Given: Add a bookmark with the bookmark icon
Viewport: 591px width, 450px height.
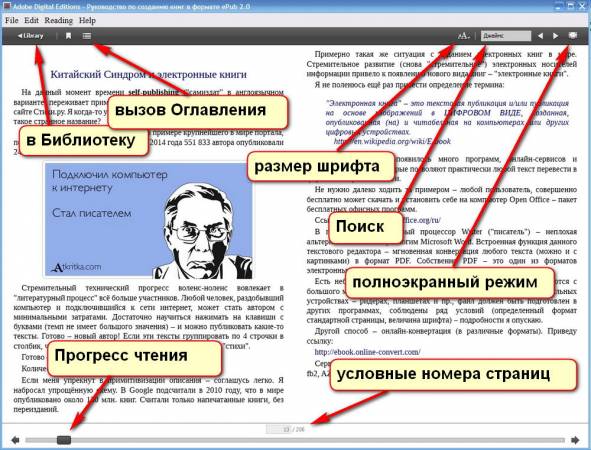Looking at the screenshot, I should [x=68, y=36].
